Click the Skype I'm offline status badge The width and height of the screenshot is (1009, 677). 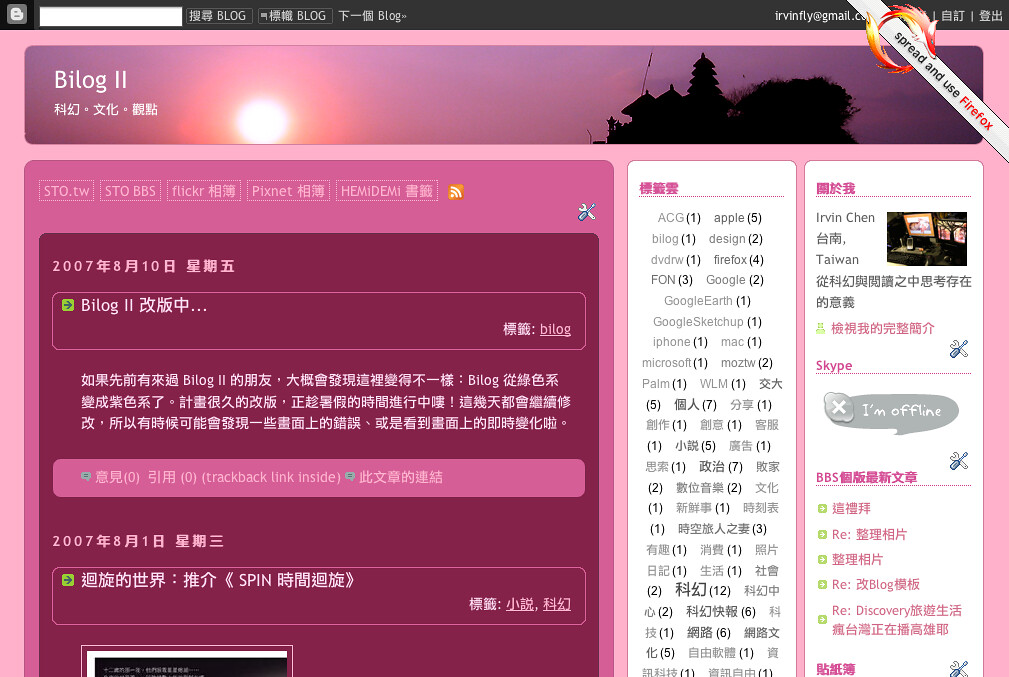890,410
